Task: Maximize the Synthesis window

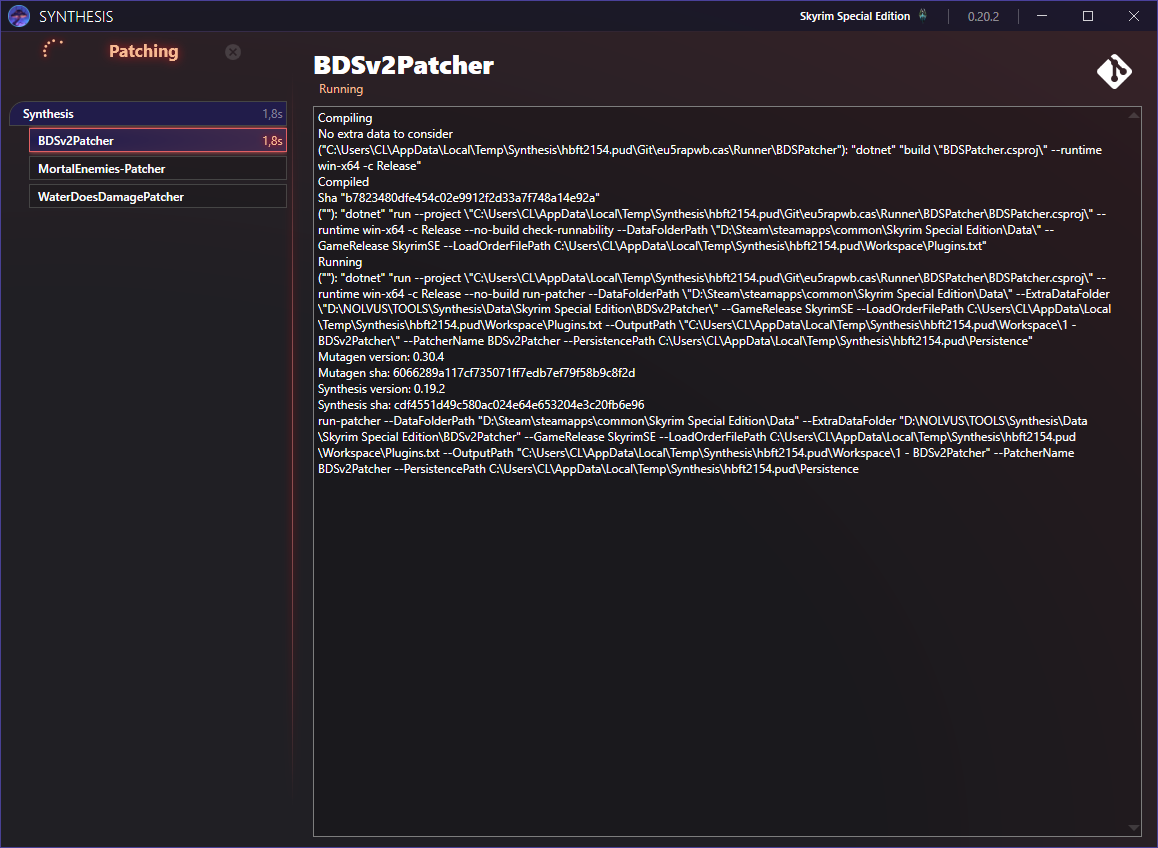Action: (x=1087, y=16)
